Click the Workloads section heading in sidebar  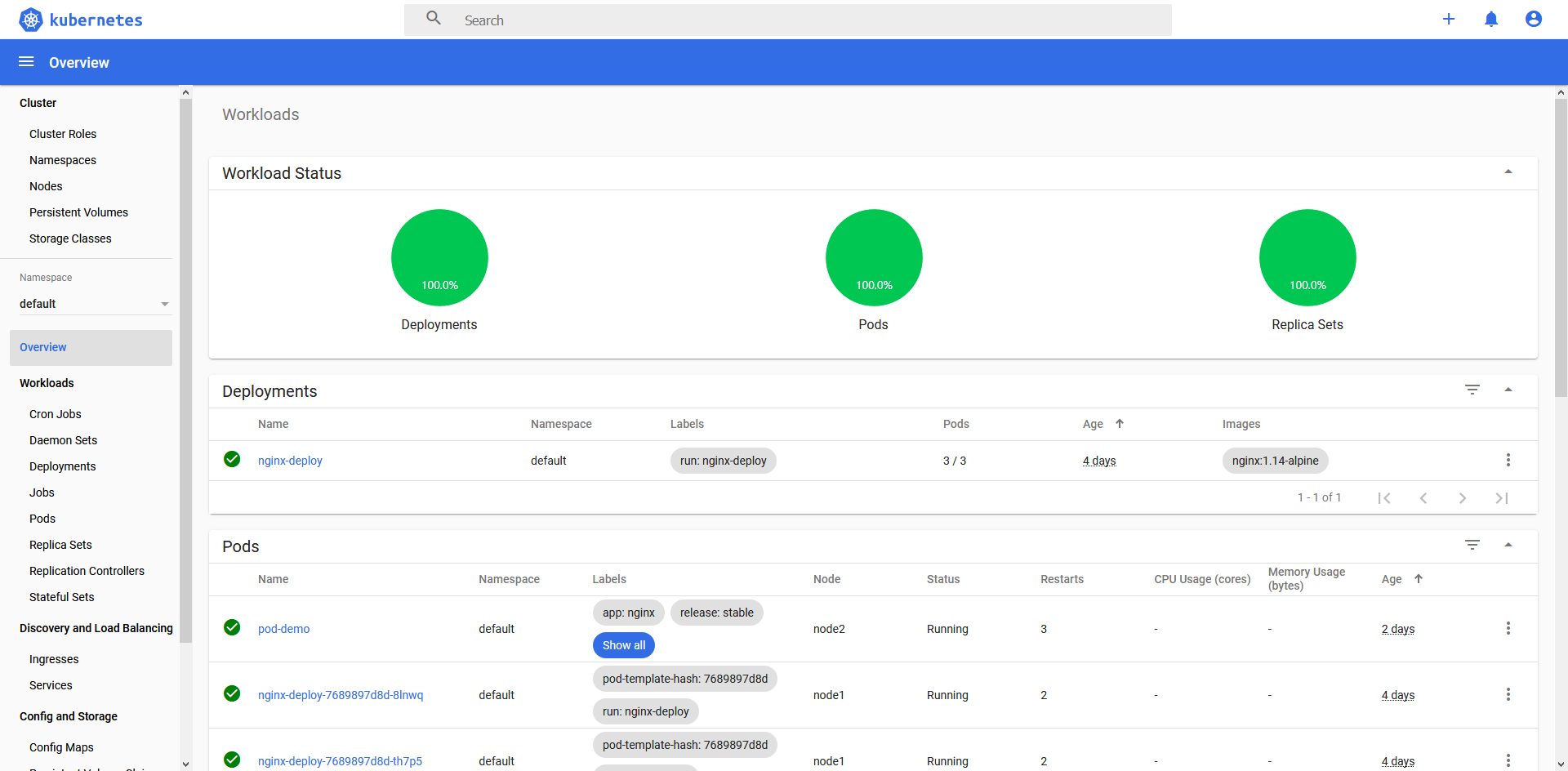pos(47,383)
